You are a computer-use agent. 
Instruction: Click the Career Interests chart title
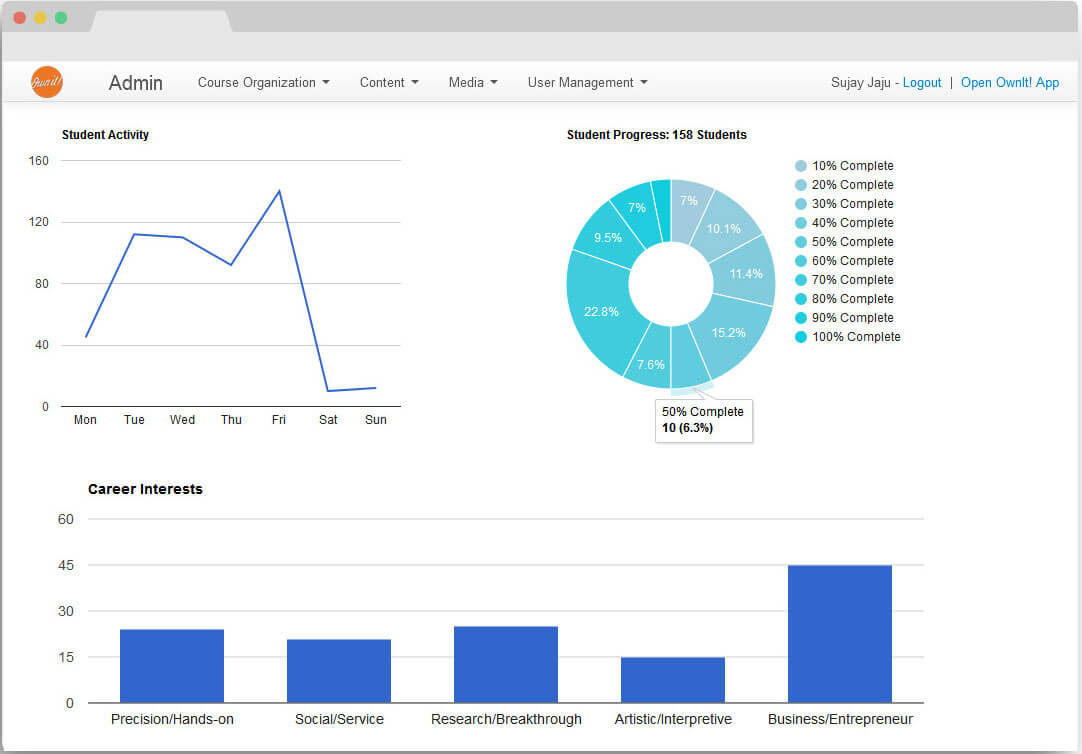coord(145,489)
